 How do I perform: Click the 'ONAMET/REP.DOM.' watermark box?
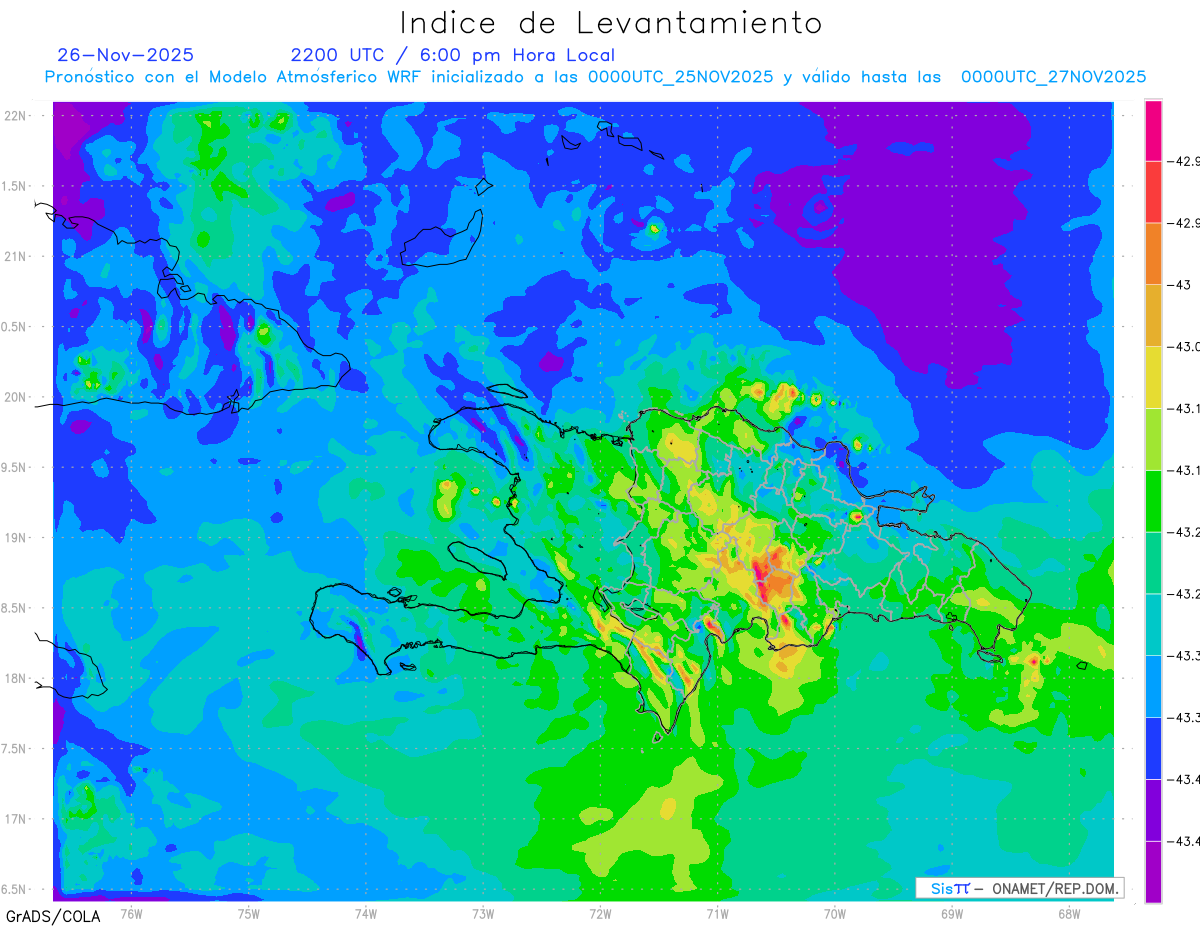[x=1018, y=888]
